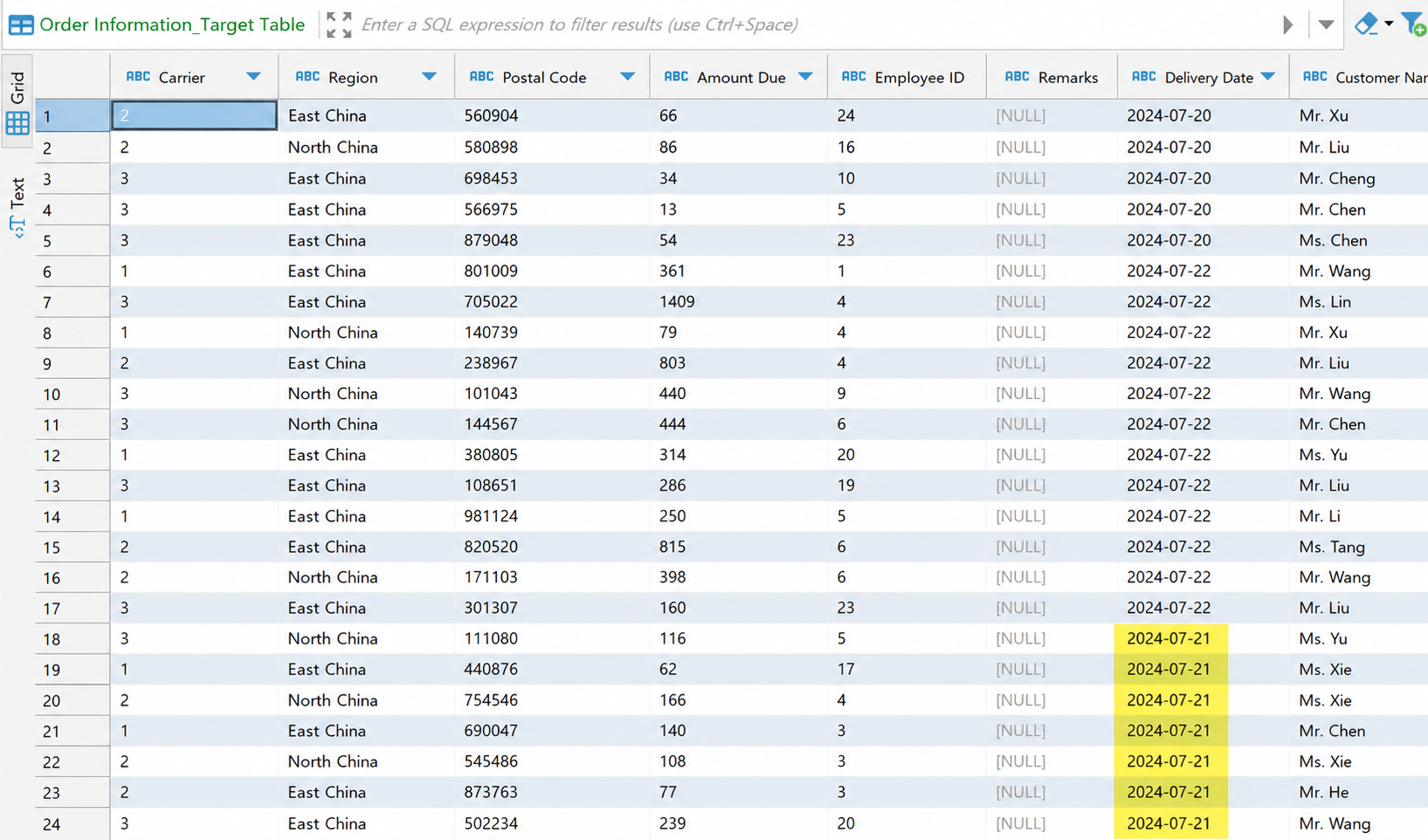This screenshot has width=1428, height=840.
Task: Click amount due 108 cell
Action: pos(739,761)
